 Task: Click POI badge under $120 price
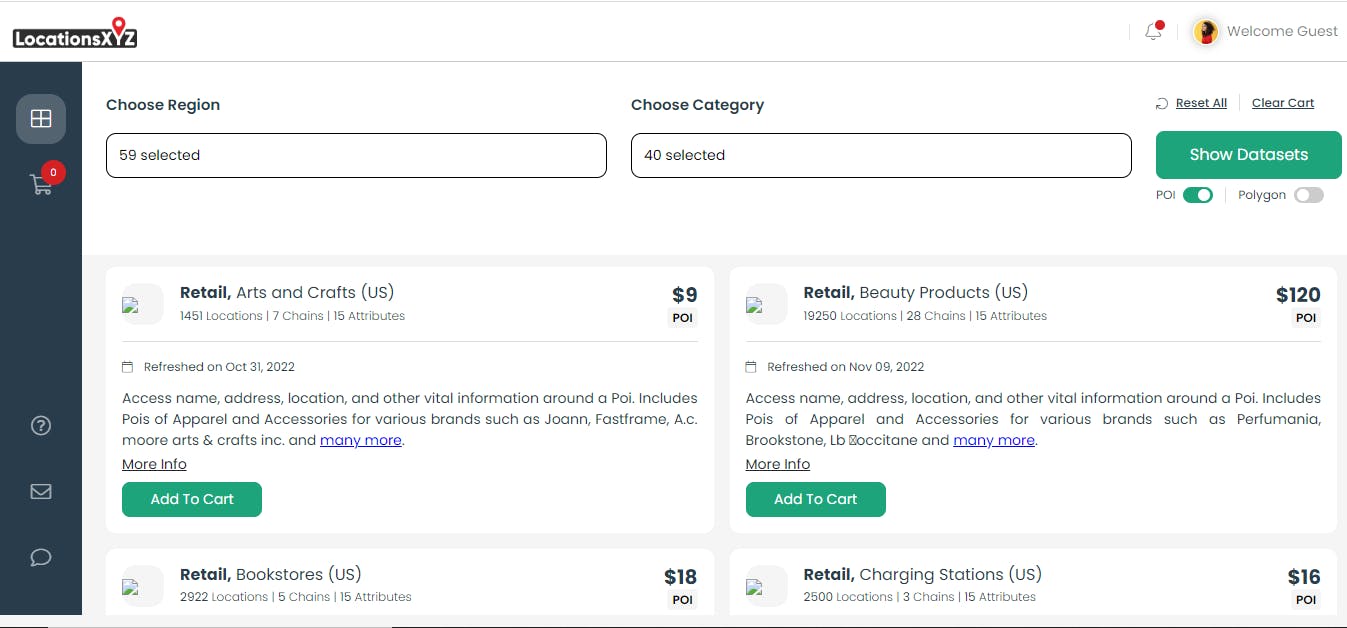1306,318
